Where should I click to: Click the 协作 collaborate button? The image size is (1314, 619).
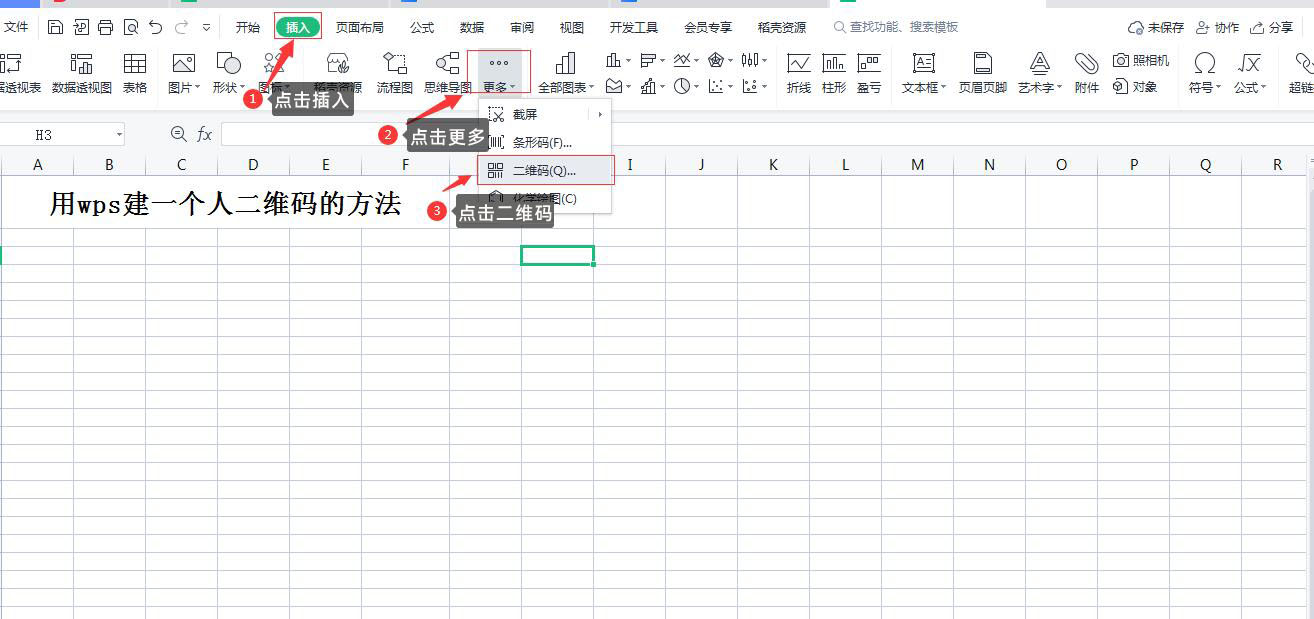pos(1217,28)
